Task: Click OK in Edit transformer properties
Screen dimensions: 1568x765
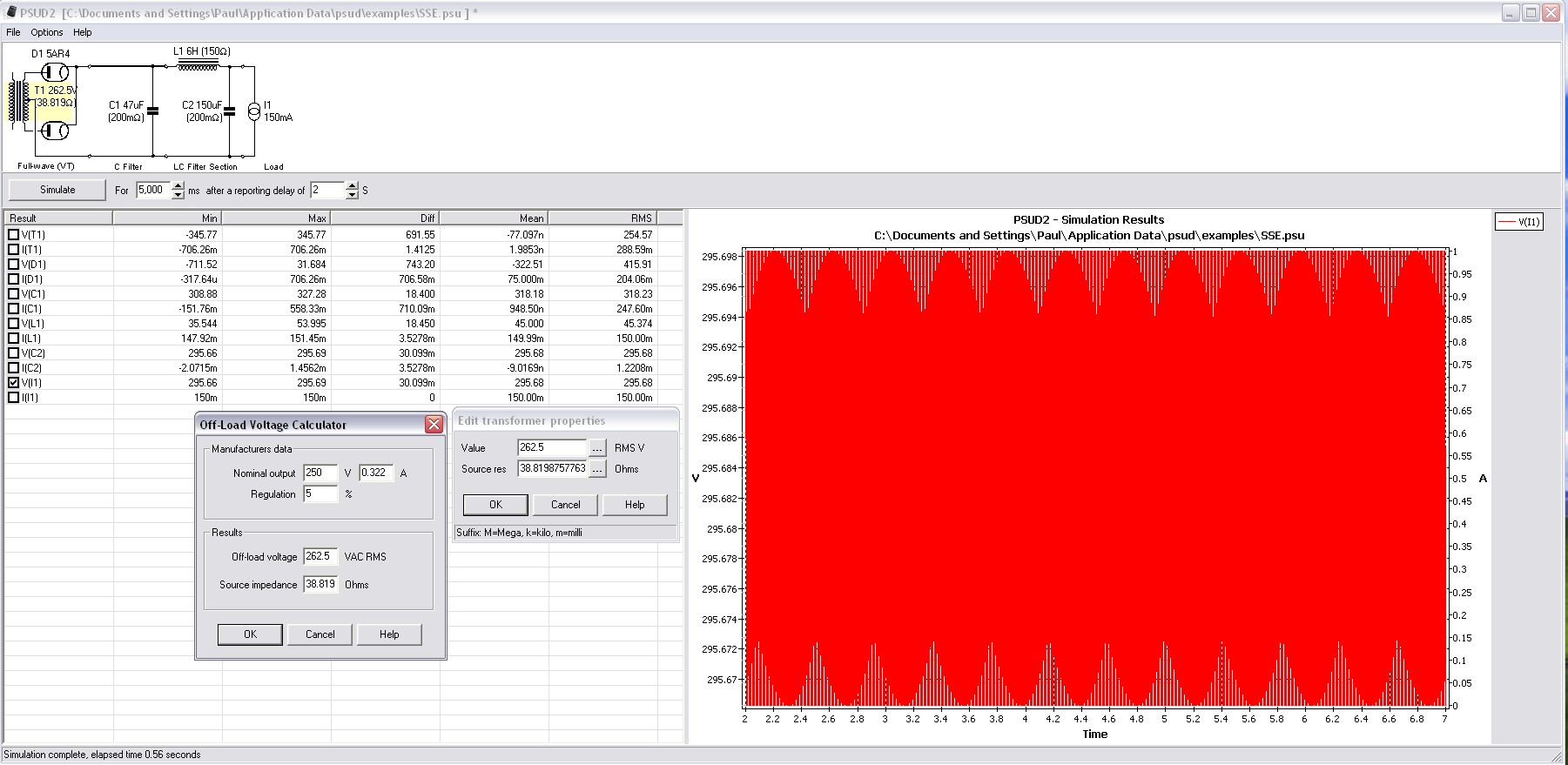Action: [x=495, y=505]
